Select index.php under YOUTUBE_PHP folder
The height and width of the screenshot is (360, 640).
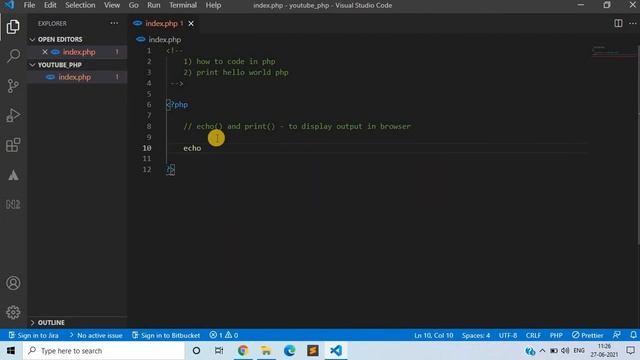(77, 77)
